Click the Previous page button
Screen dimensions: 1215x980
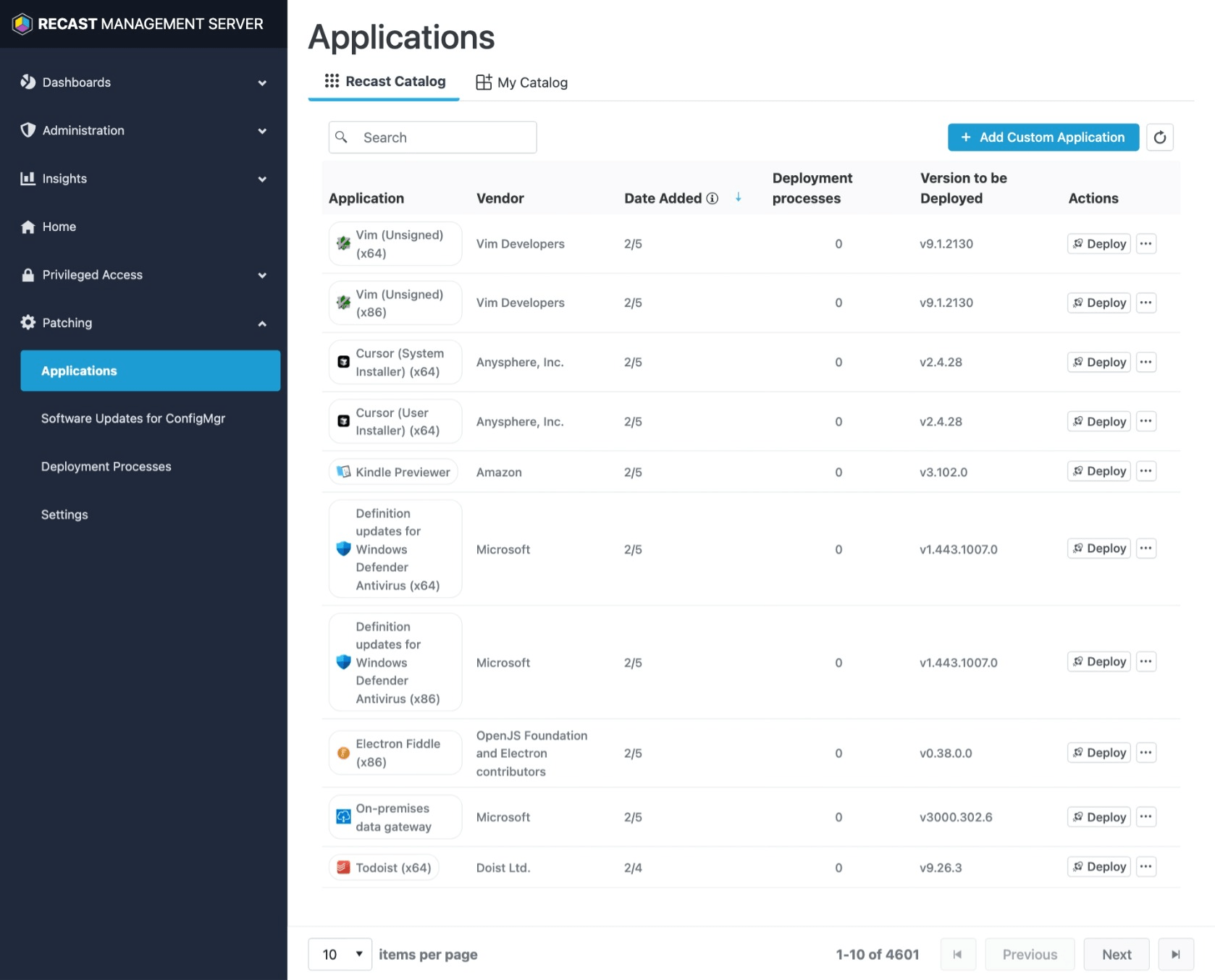1030,954
